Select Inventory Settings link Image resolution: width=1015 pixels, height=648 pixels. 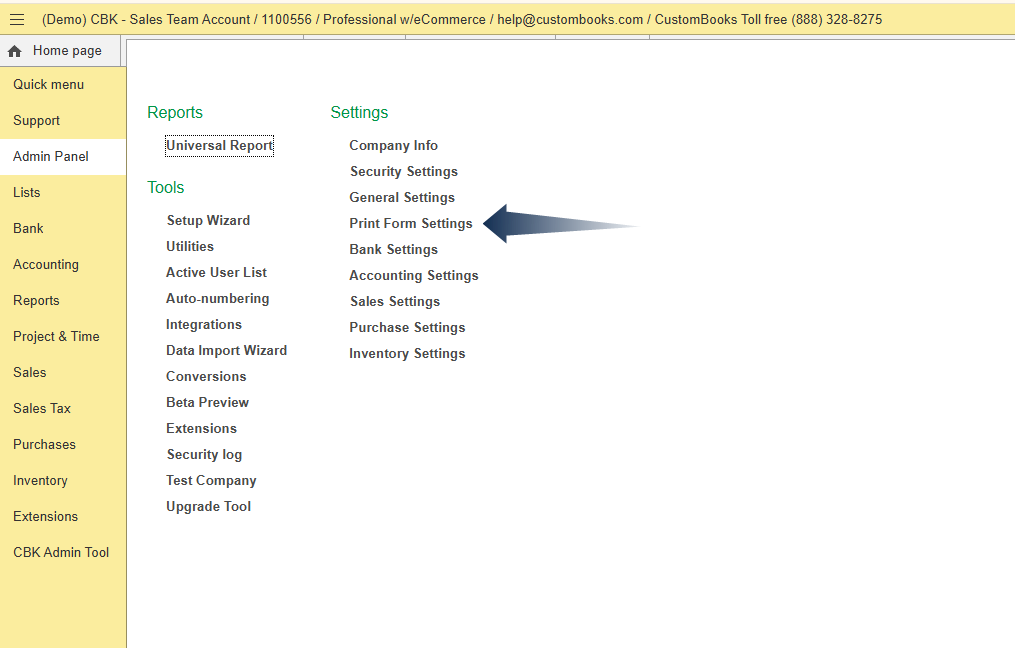[x=407, y=354]
